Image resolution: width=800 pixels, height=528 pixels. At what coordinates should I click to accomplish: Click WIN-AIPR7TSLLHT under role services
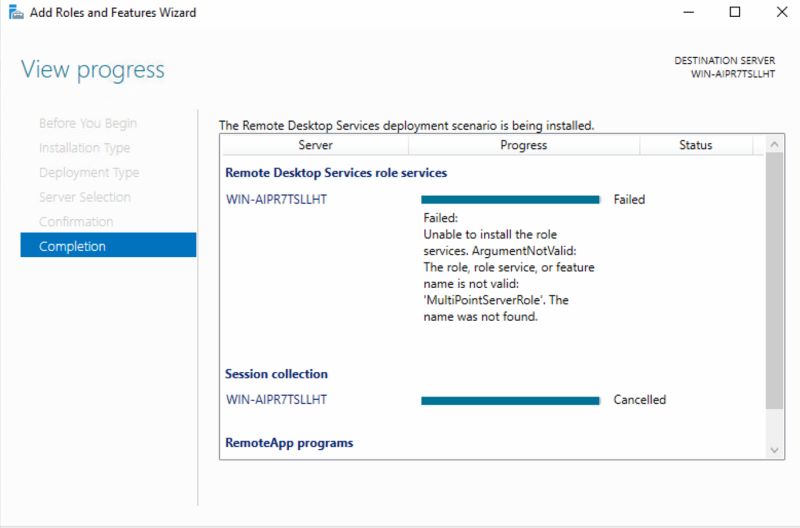(277, 199)
